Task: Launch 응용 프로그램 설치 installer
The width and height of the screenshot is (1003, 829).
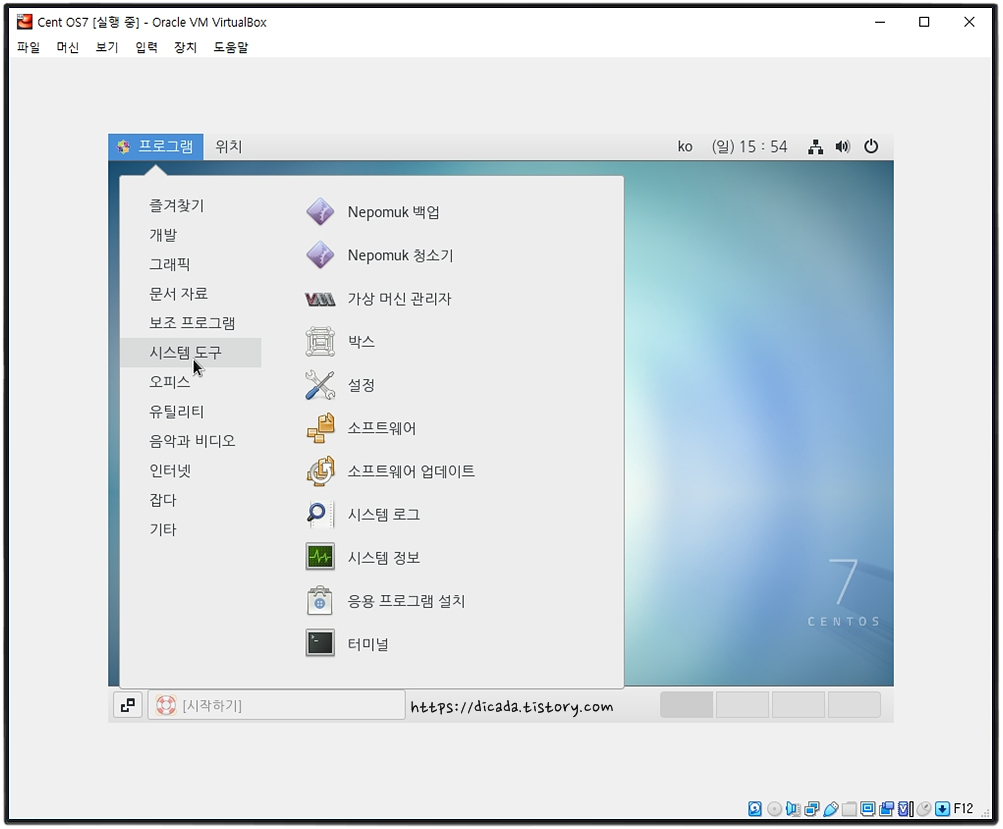Action: coord(384,601)
